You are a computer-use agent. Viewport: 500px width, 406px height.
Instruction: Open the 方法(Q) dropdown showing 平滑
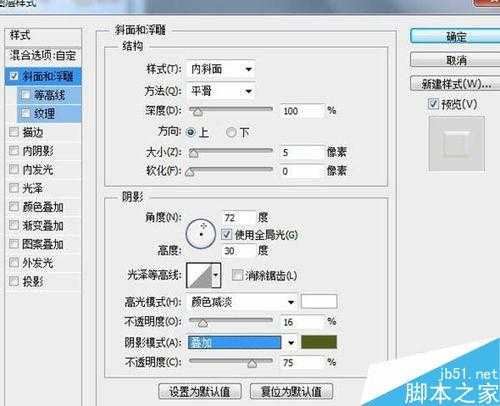pyautogui.click(x=221, y=91)
